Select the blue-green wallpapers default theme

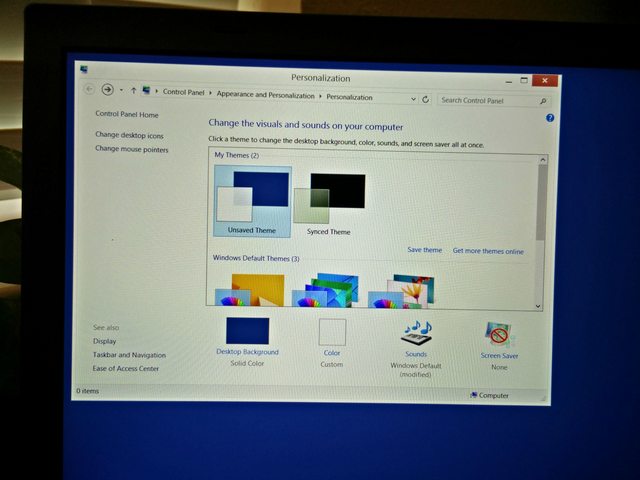click(x=325, y=290)
